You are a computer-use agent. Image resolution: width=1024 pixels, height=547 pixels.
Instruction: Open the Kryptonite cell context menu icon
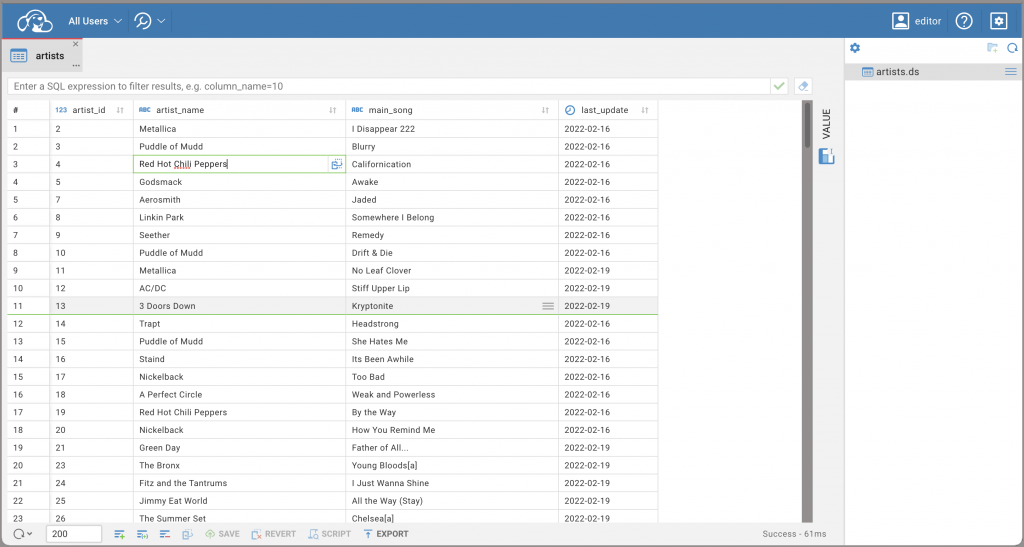[x=548, y=306]
